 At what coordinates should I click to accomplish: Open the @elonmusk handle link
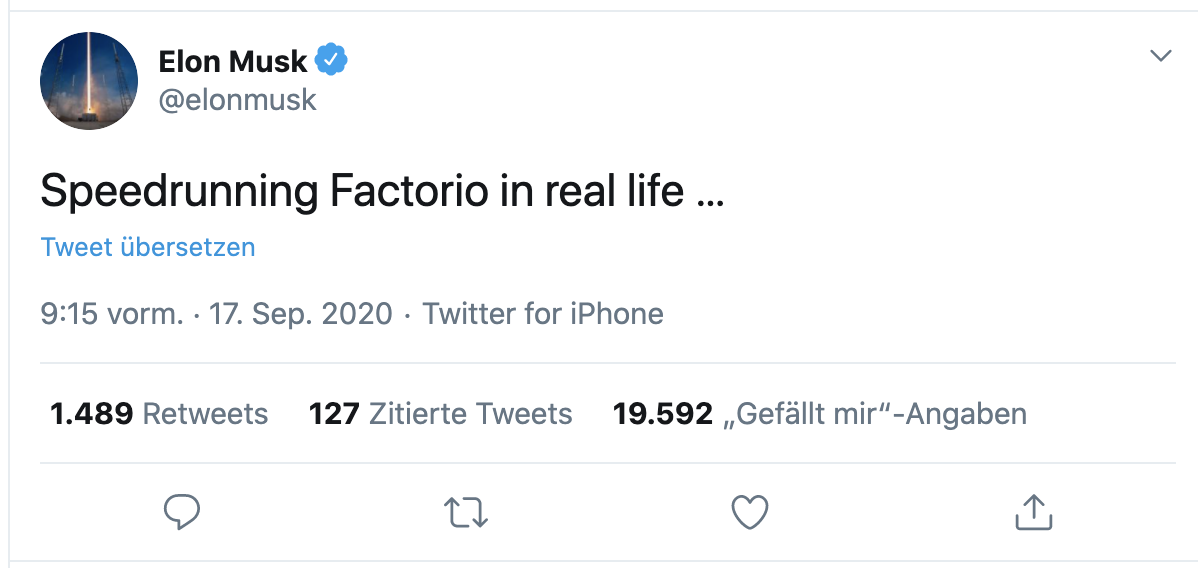click(x=238, y=100)
